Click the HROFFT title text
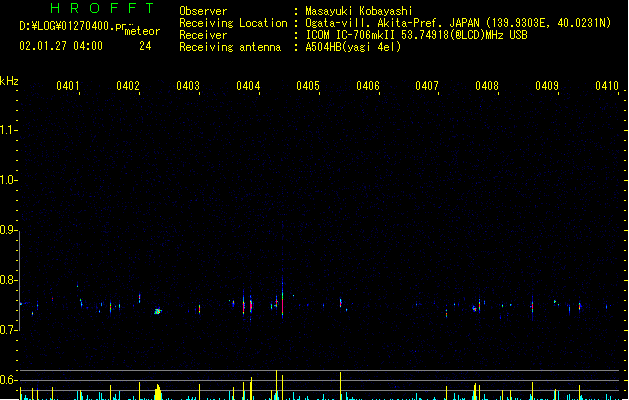The height and width of the screenshot is (400, 629). click(102, 8)
